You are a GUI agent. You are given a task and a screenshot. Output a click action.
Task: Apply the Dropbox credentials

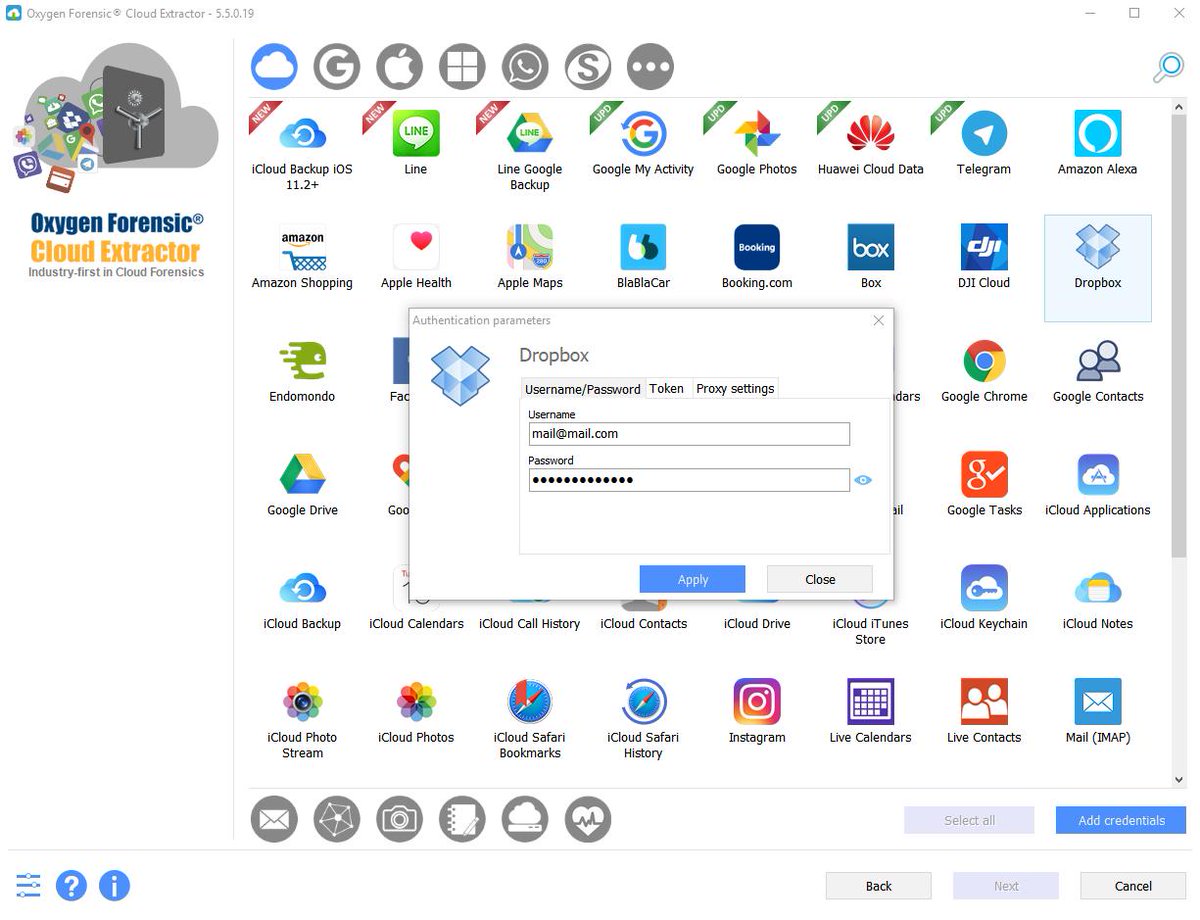(692, 579)
